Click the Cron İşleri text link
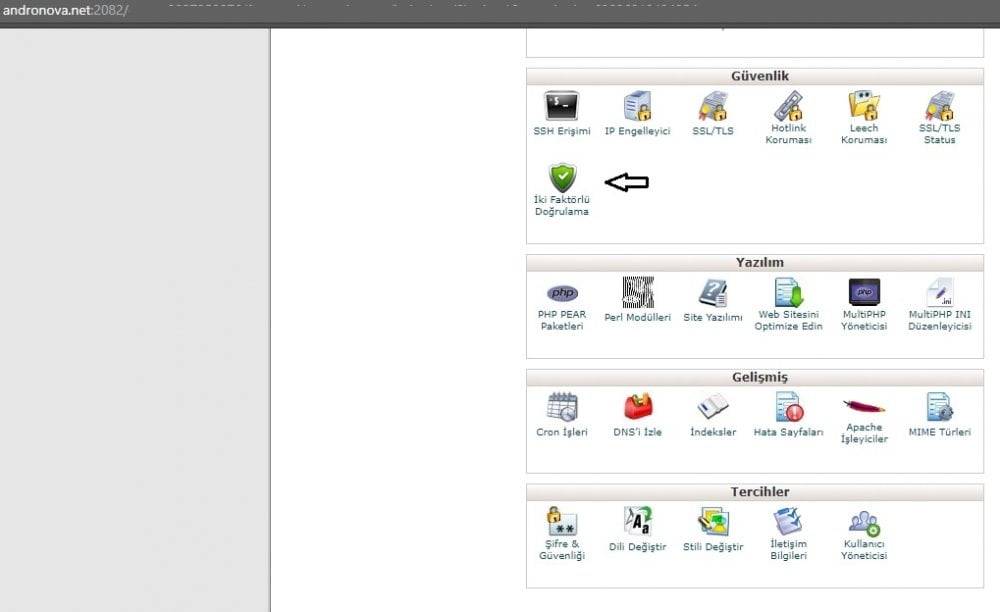1000x612 pixels. [x=562, y=432]
